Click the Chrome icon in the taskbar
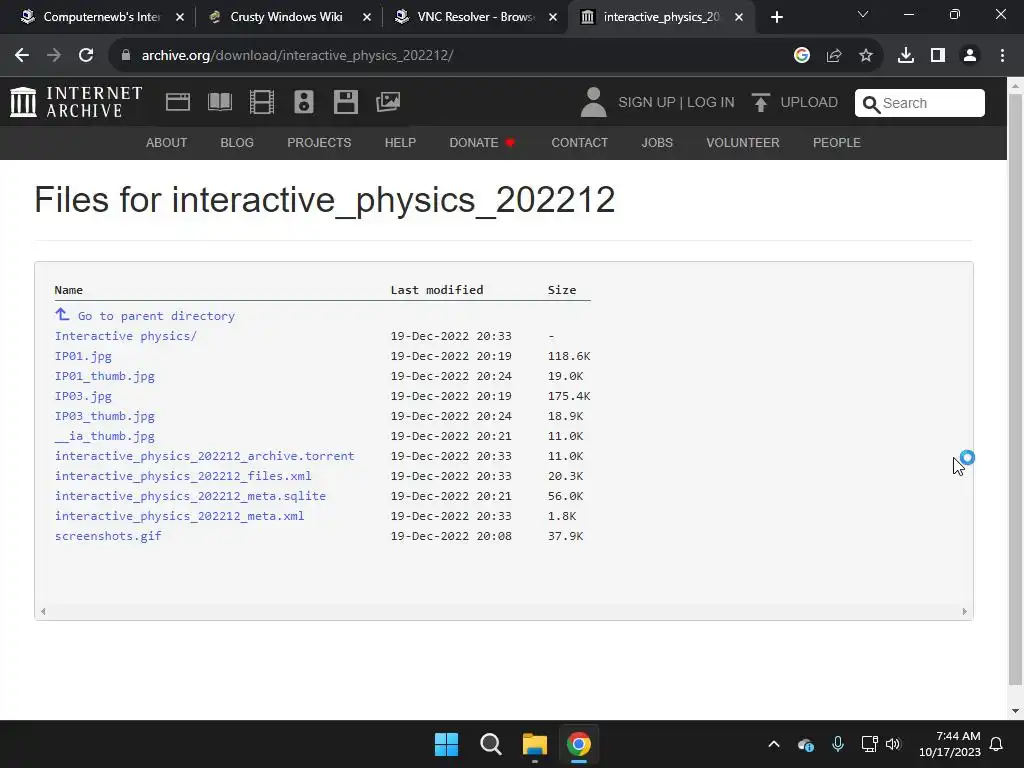Image resolution: width=1024 pixels, height=768 pixels. coord(578,744)
